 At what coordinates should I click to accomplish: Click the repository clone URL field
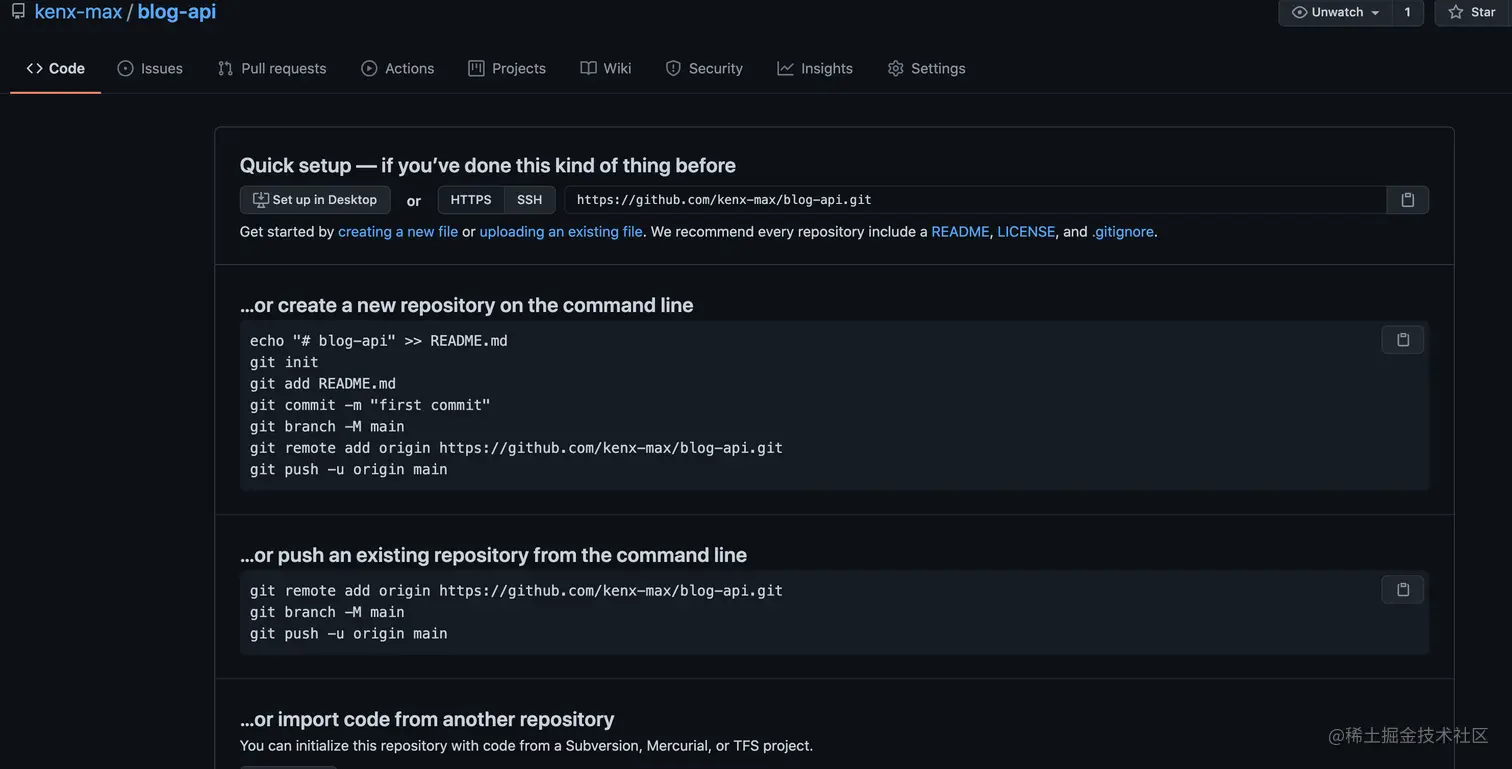pyautogui.click(x=975, y=200)
